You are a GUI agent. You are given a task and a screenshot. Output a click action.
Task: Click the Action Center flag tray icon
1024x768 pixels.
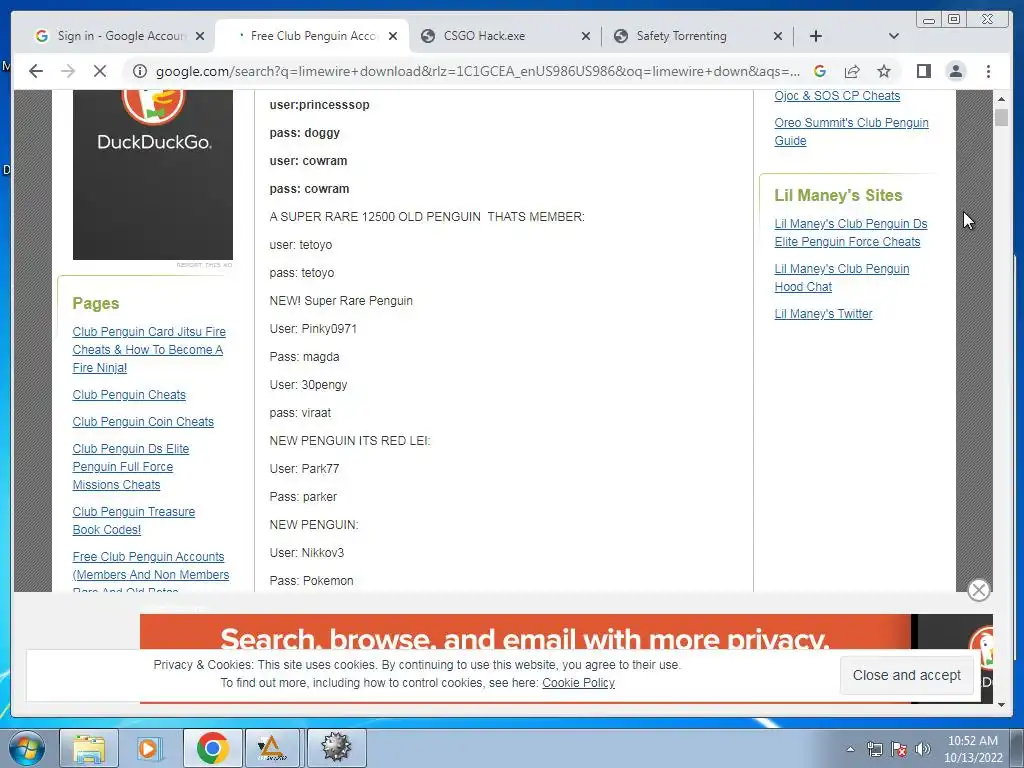pyautogui.click(x=899, y=749)
